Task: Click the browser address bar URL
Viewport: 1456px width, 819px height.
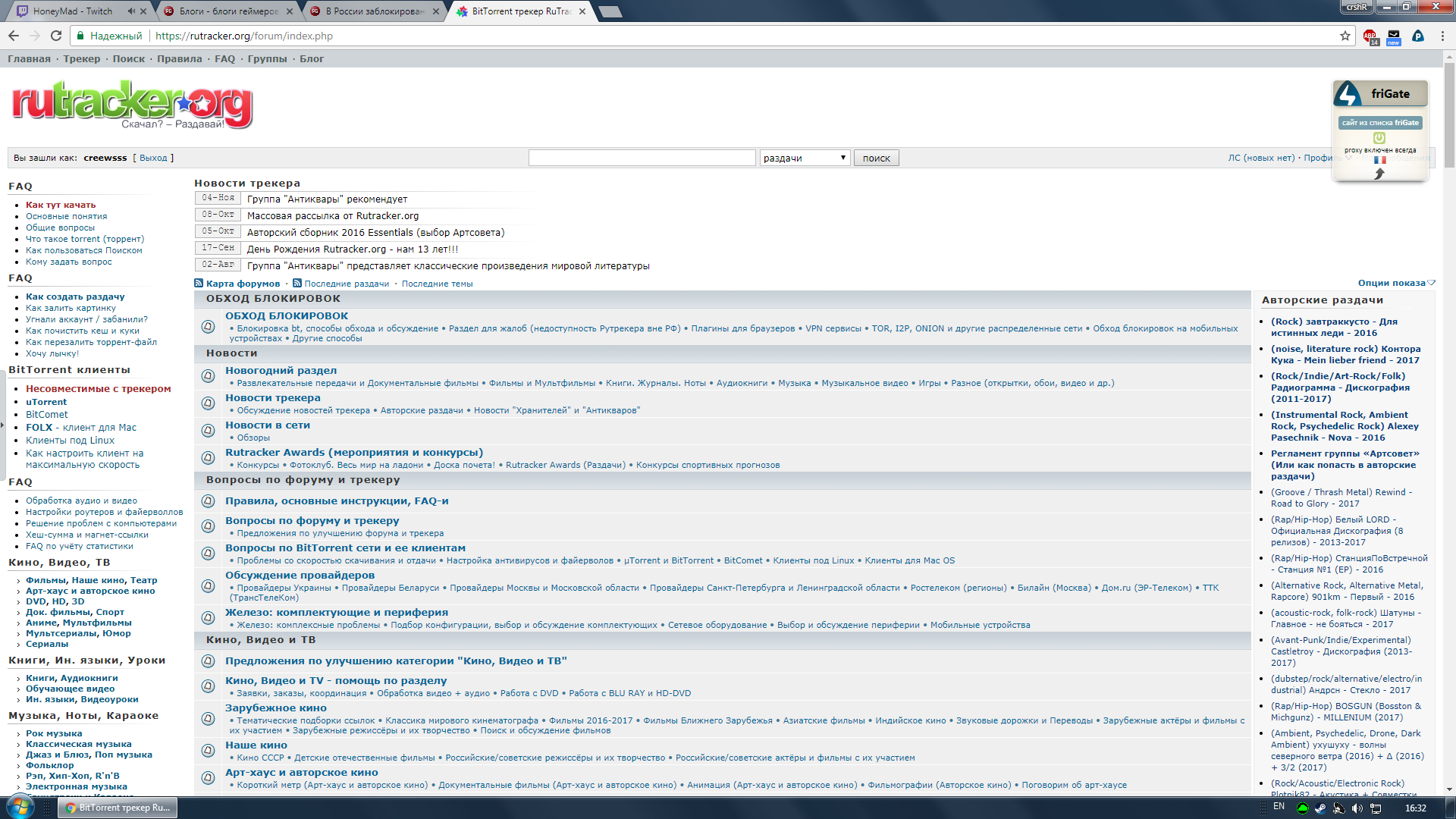Action: tap(243, 36)
